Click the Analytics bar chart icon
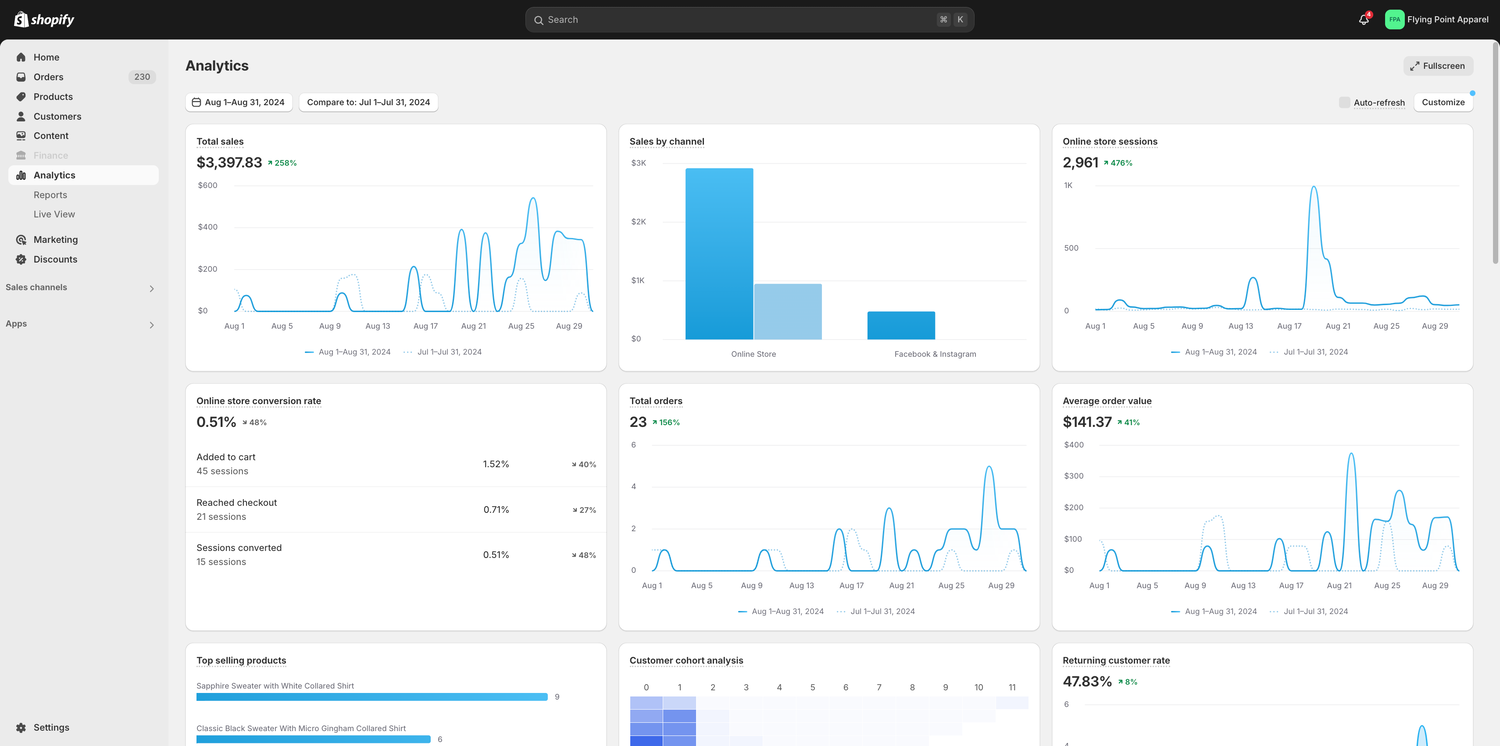The image size is (1500, 746). click(21, 175)
